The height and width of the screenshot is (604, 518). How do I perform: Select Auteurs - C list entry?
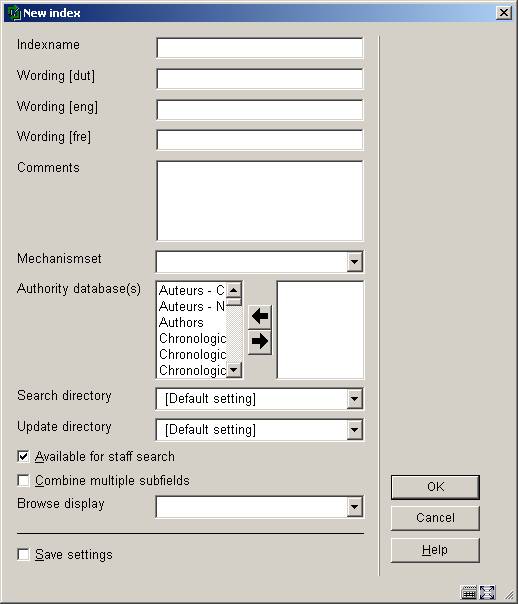(x=191, y=290)
